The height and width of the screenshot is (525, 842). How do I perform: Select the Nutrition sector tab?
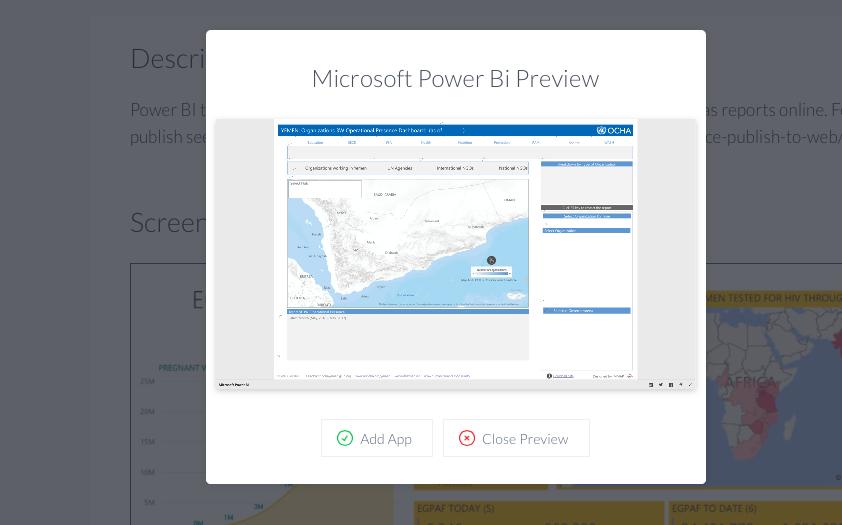464,143
